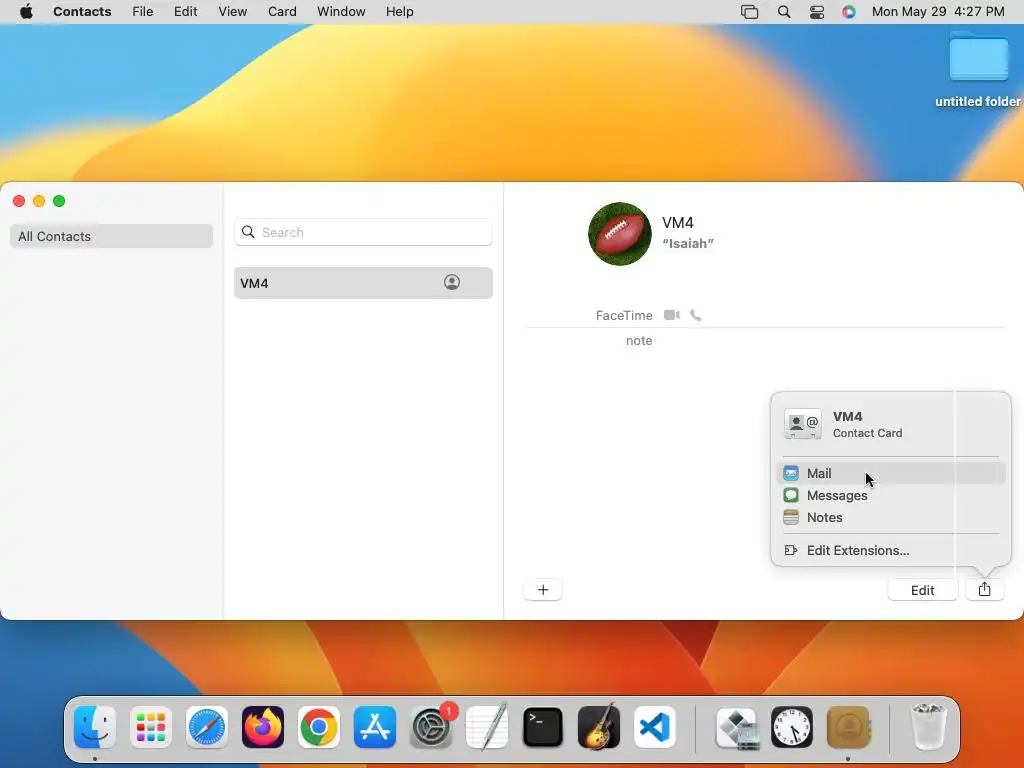Click the Stage Manager icon in menu bar
This screenshot has width=1024, height=768.
[x=749, y=12]
